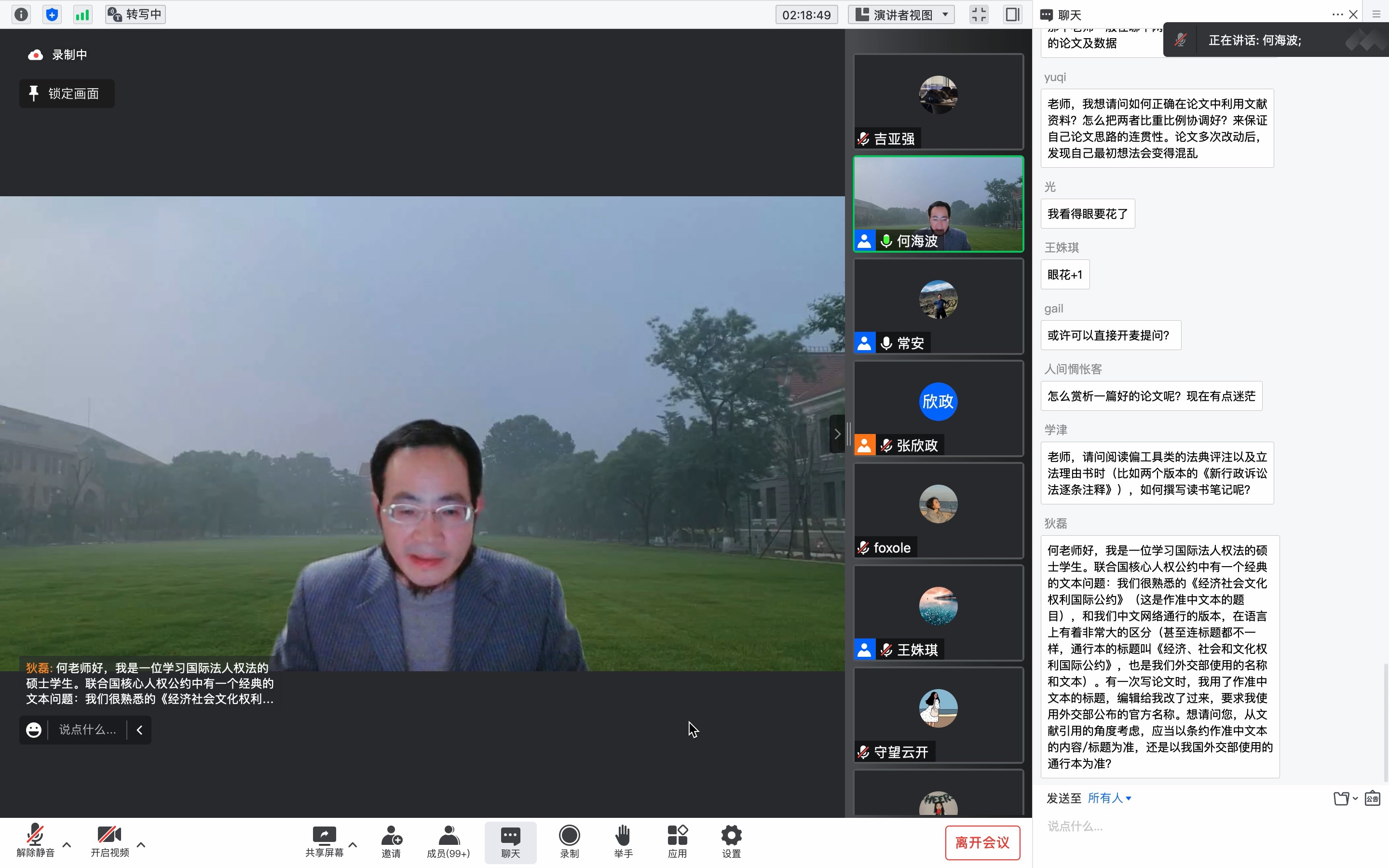Click the 说点什么 floating chat input
Image resolution: width=1389 pixels, height=868 pixels.
tap(88, 730)
